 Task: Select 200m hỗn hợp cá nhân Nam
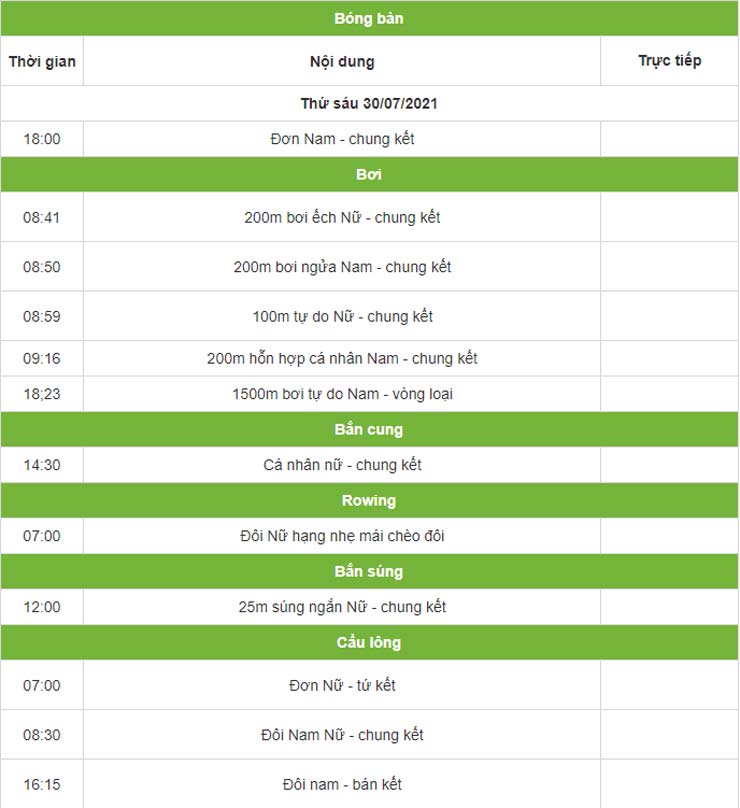[x=342, y=358]
